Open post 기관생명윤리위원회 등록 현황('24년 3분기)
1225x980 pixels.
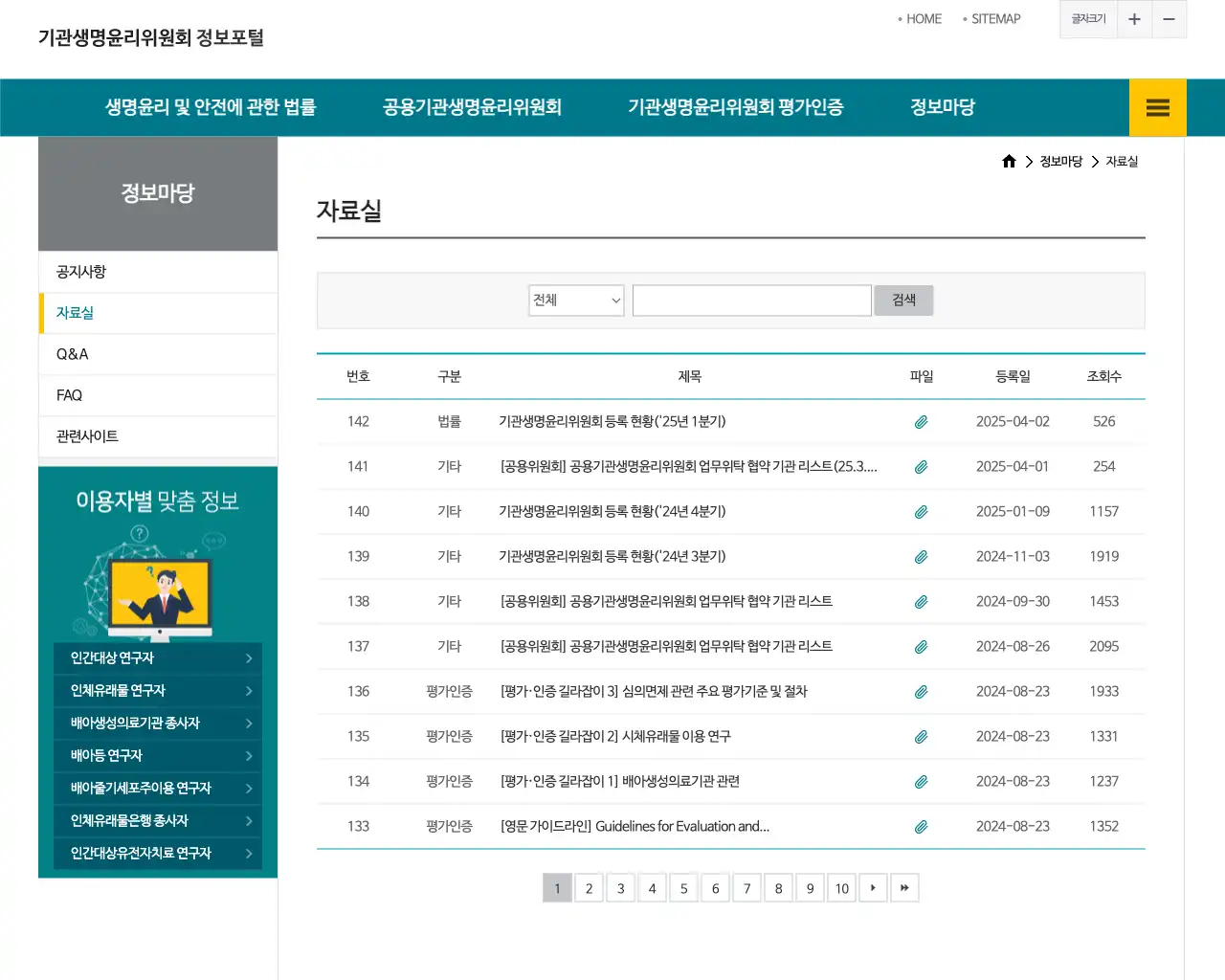(x=612, y=557)
